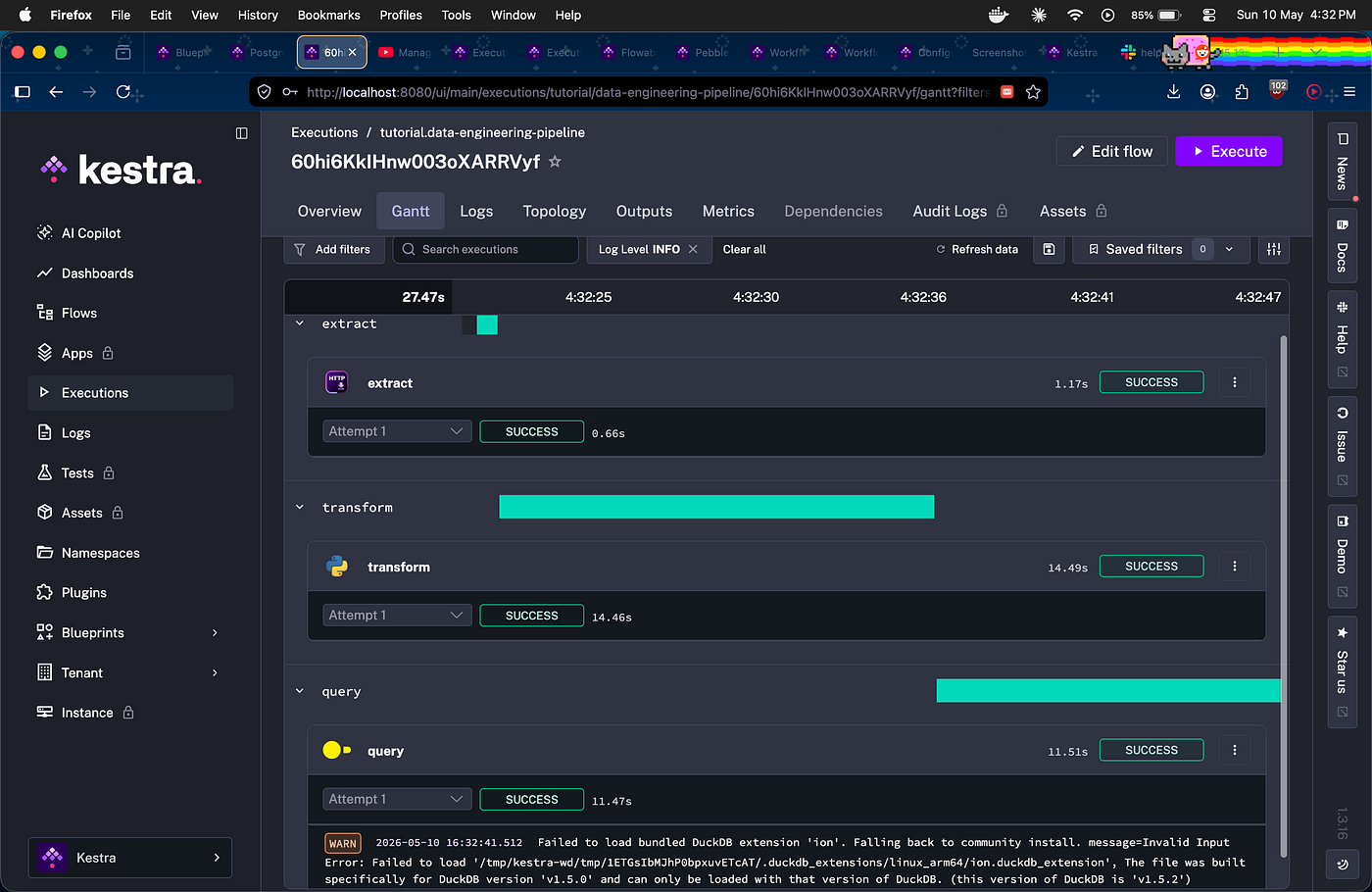Reload the page in Firefox
The height and width of the screenshot is (892, 1372).
tap(123, 91)
